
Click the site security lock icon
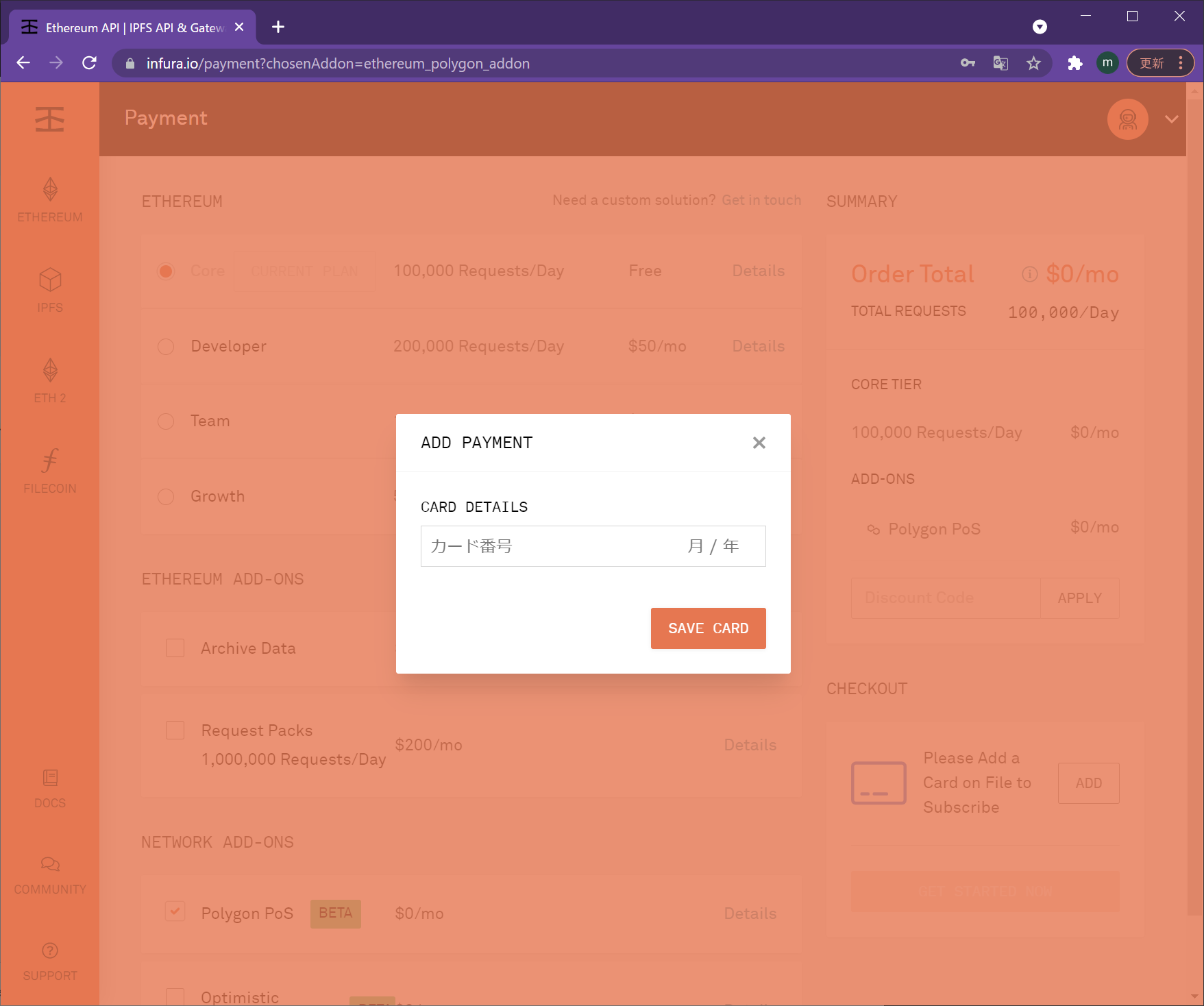(x=130, y=63)
